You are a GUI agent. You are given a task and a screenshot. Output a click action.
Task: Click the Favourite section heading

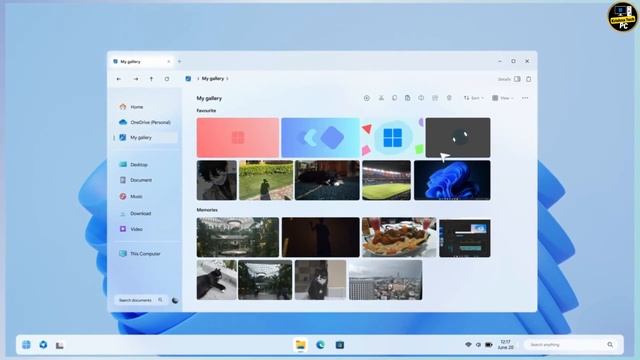click(206, 111)
